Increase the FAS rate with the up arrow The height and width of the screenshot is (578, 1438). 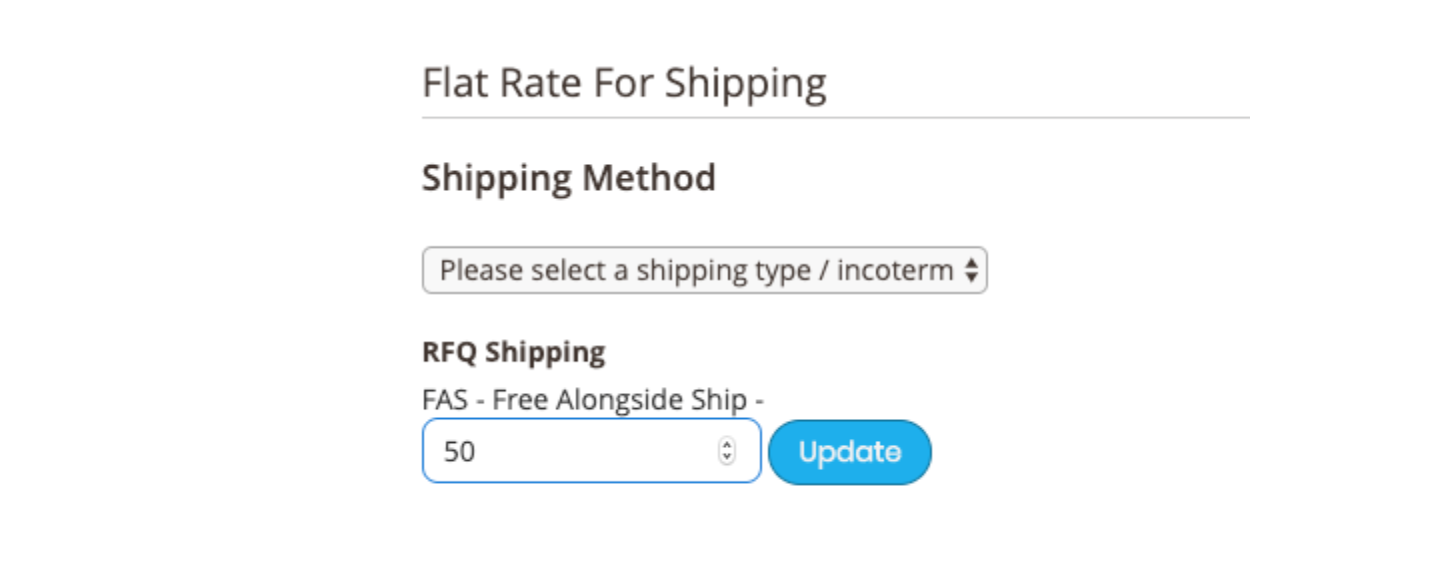point(727,445)
